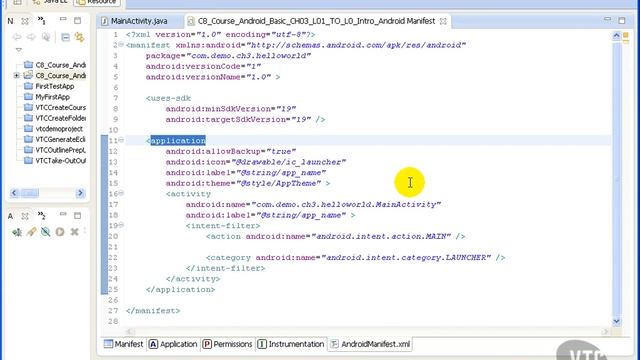This screenshot has height=360, width=640.
Task: Click android:allowBackup attribute text
Action: (213, 151)
